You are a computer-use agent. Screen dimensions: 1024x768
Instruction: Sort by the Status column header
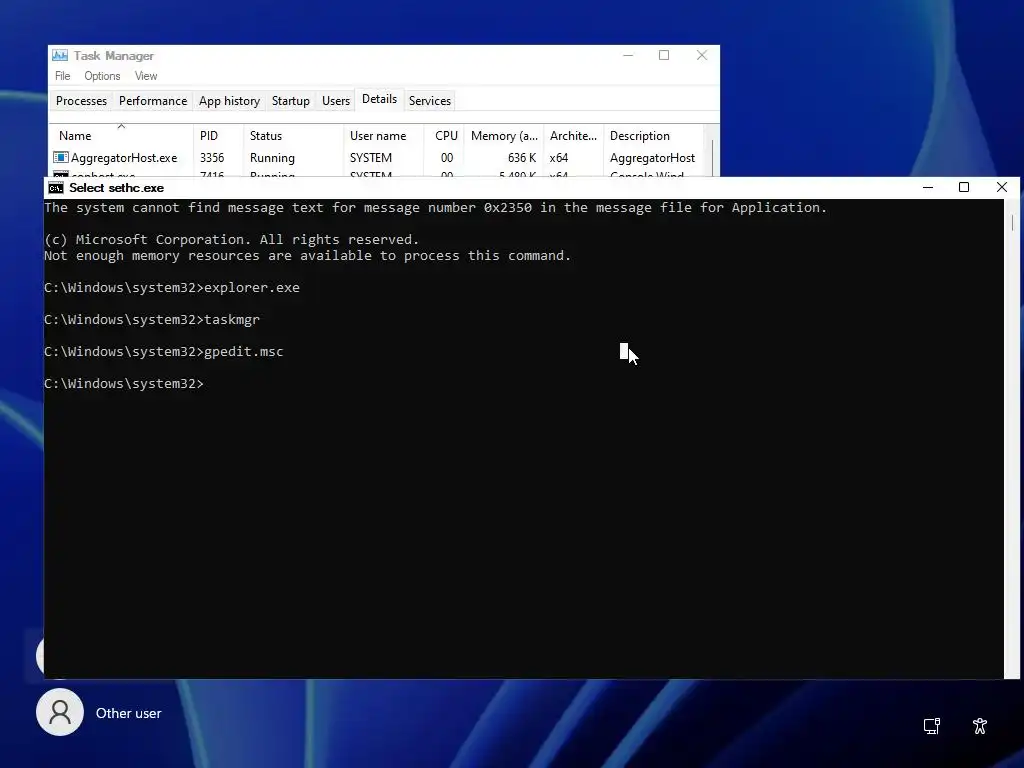point(293,135)
